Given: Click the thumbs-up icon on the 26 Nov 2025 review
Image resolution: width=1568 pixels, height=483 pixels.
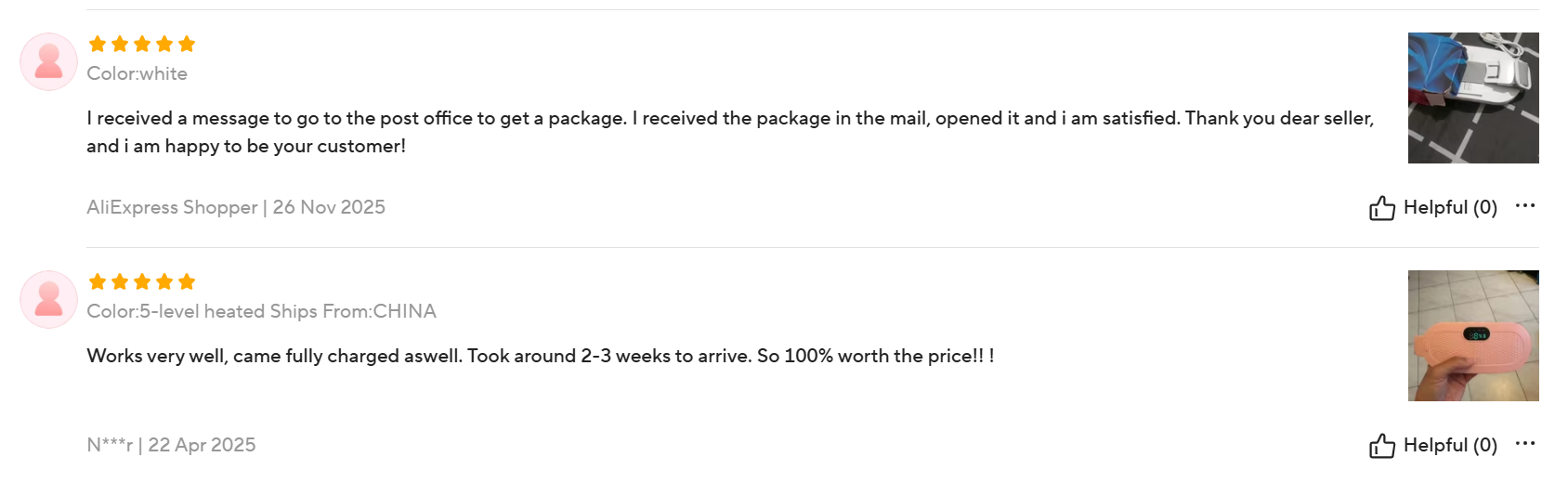Looking at the screenshot, I should pos(1381,207).
